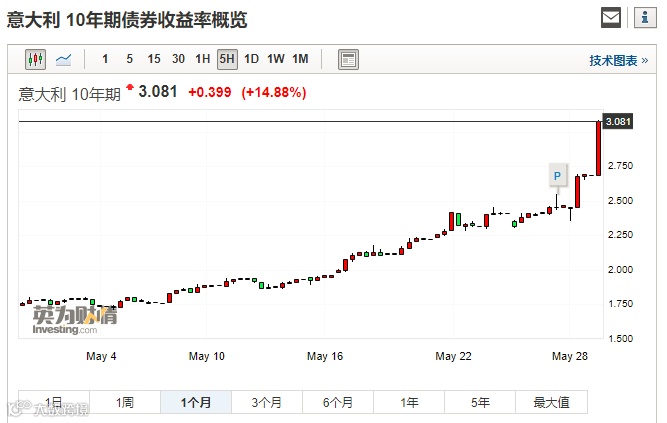Select the 1M interval
The height and width of the screenshot is (423, 667).
pyautogui.click(x=300, y=59)
